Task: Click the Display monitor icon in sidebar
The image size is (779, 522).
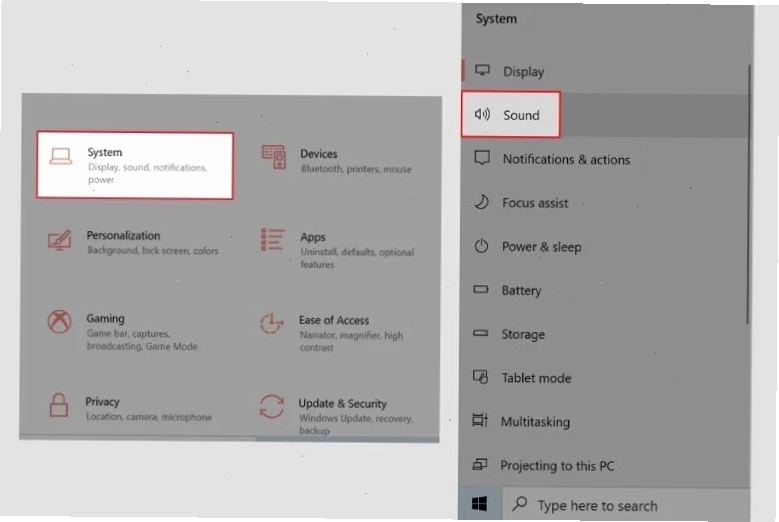Action: [x=482, y=70]
